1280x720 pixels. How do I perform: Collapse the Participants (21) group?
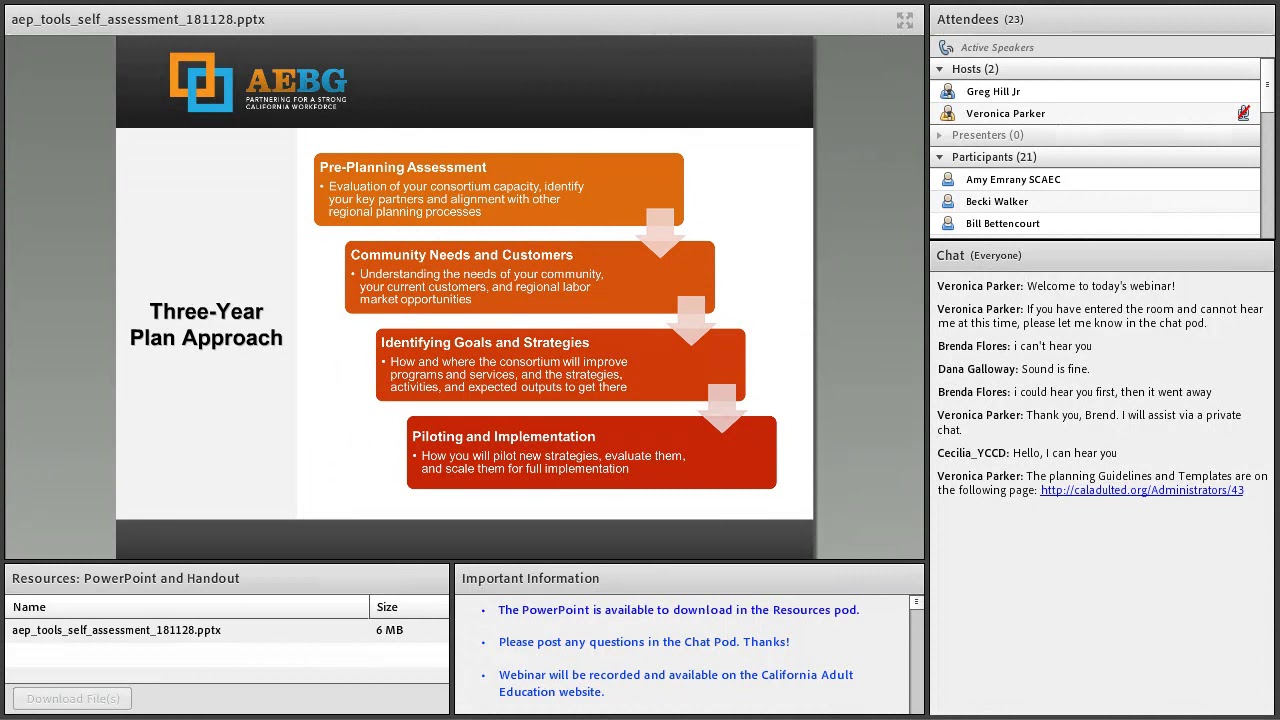point(939,157)
